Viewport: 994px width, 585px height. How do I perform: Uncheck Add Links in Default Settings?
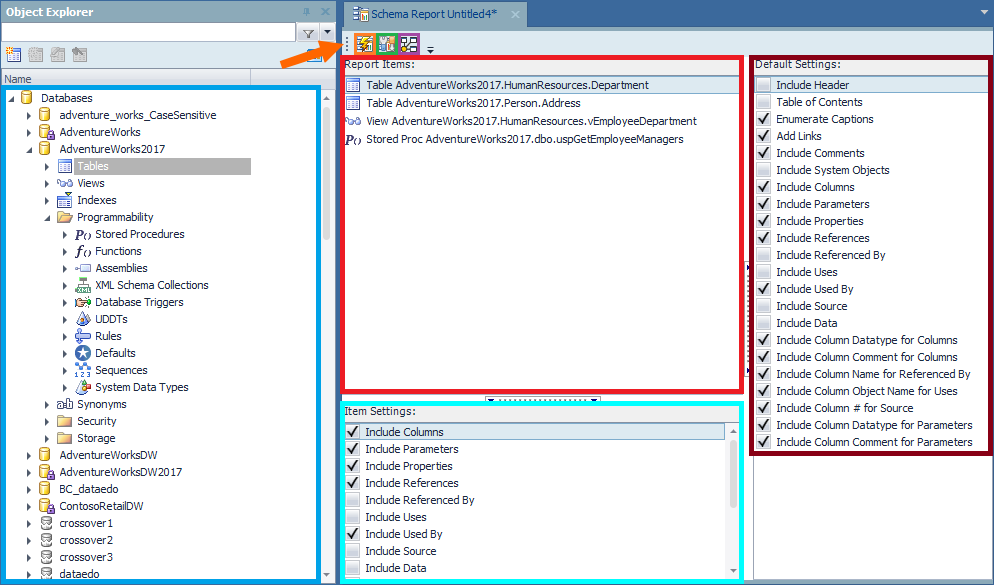(764, 136)
